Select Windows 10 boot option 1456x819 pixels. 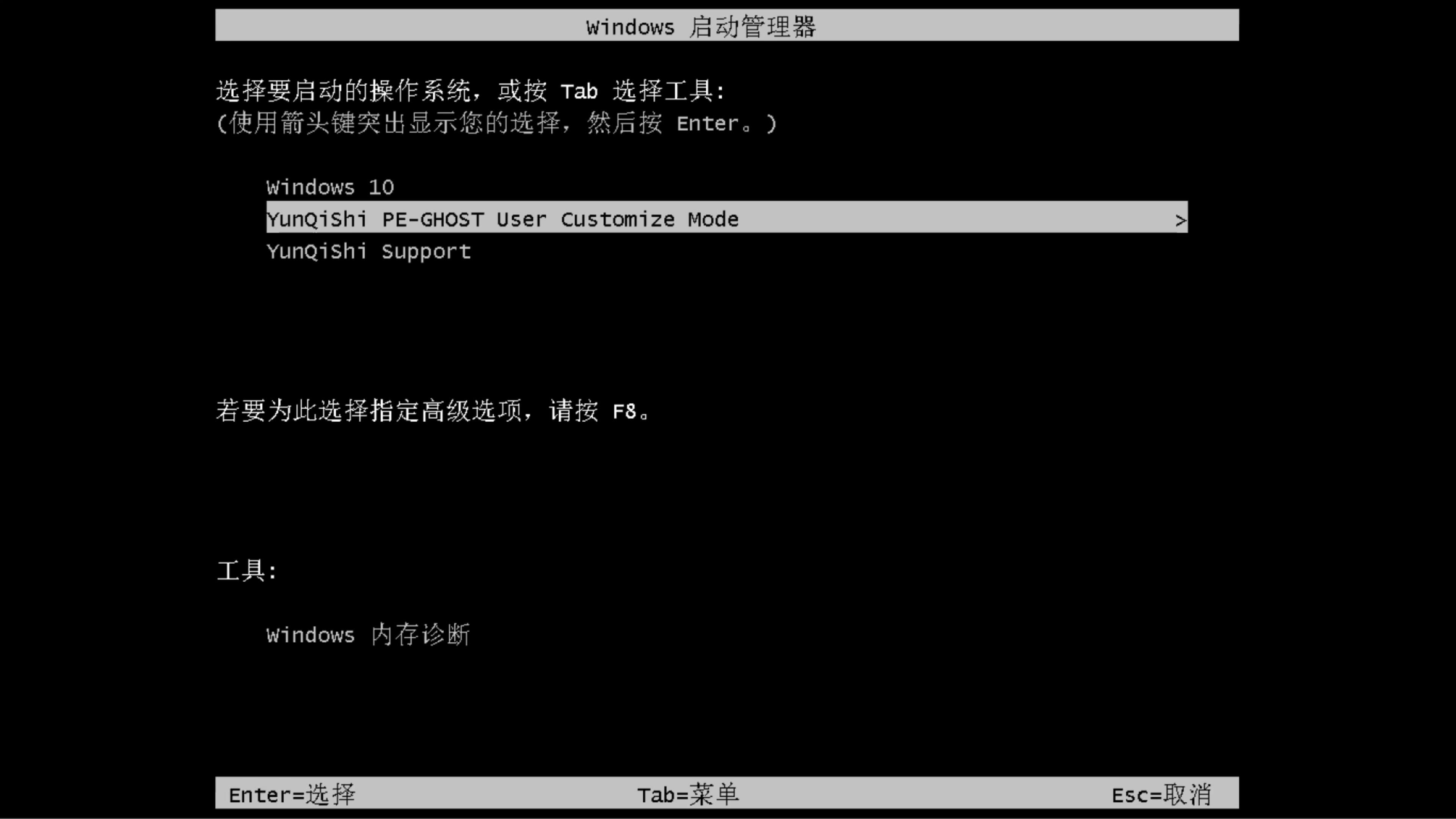tap(330, 187)
